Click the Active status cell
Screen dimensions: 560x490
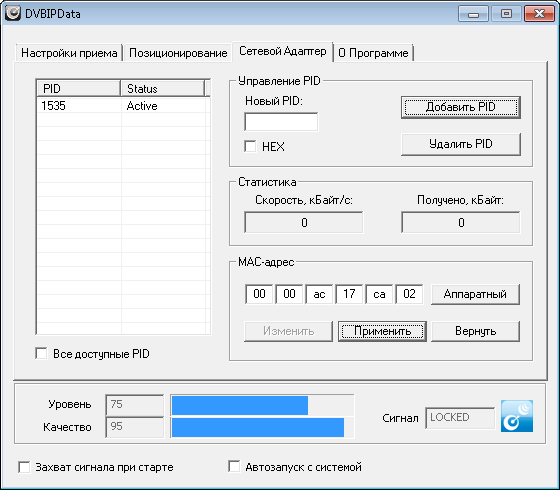(164, 106)
